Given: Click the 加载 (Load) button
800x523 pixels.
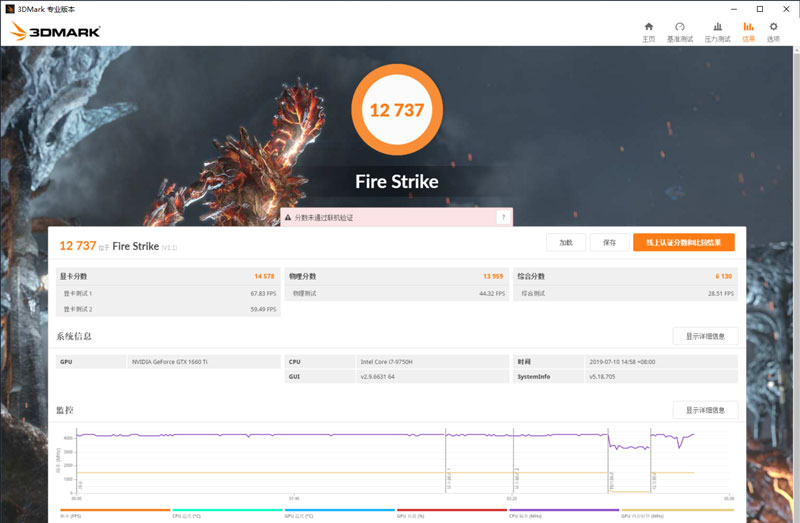Looking at the screenshot, I should (566, 242).
